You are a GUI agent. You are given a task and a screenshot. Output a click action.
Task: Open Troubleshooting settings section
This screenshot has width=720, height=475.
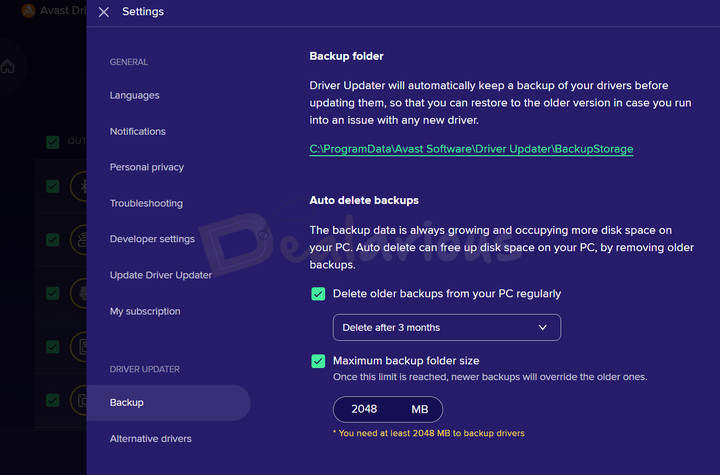click(x=146, y=203)
